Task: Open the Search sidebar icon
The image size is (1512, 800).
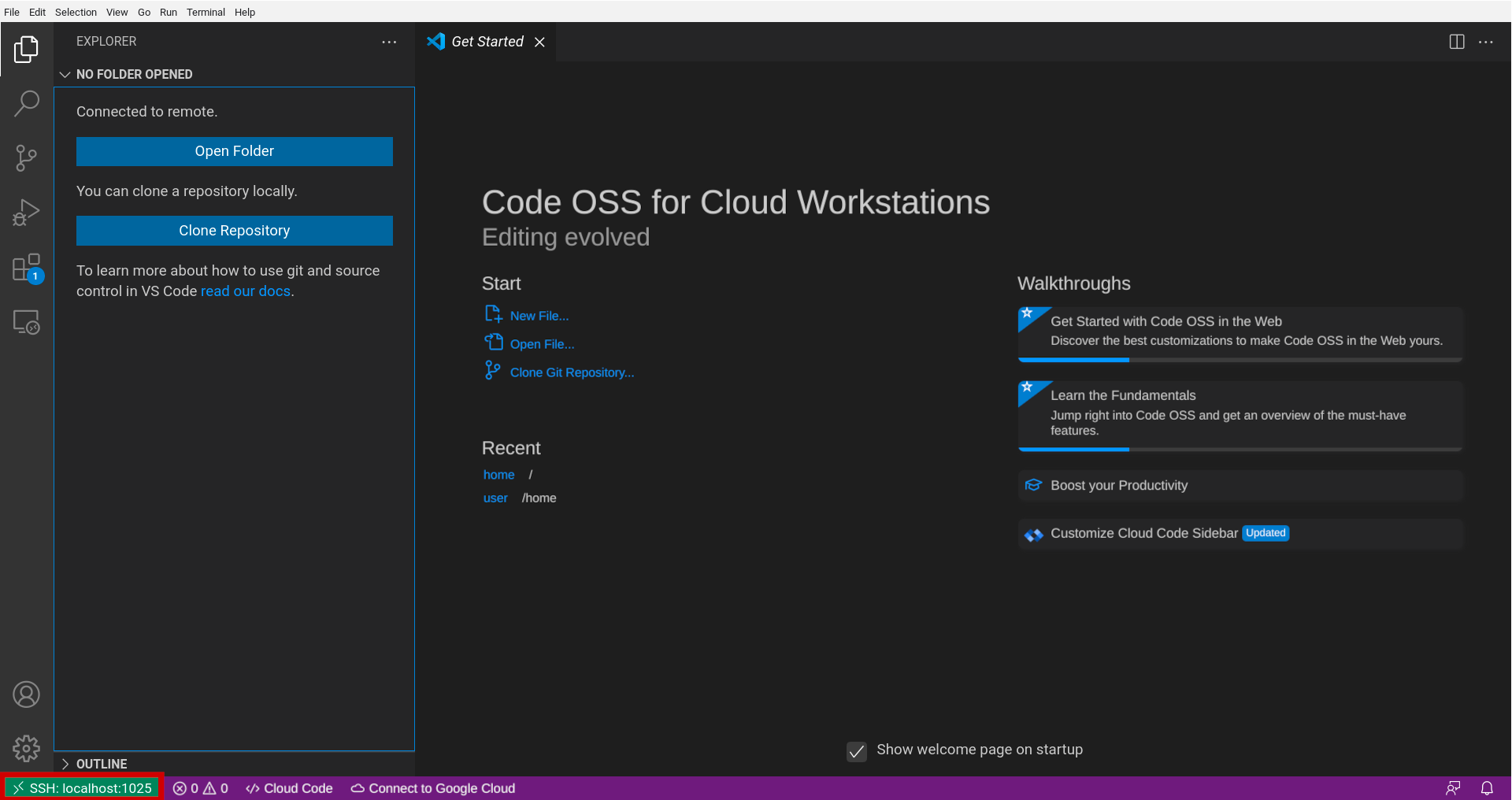Action: pos(26,103)
